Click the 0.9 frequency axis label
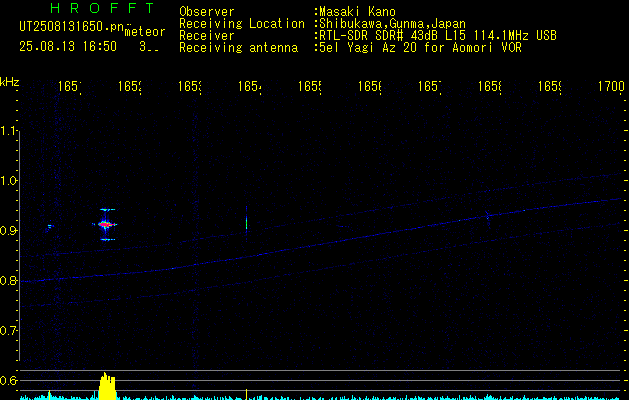This screenshot has width=629, height=400. (9, 230)
